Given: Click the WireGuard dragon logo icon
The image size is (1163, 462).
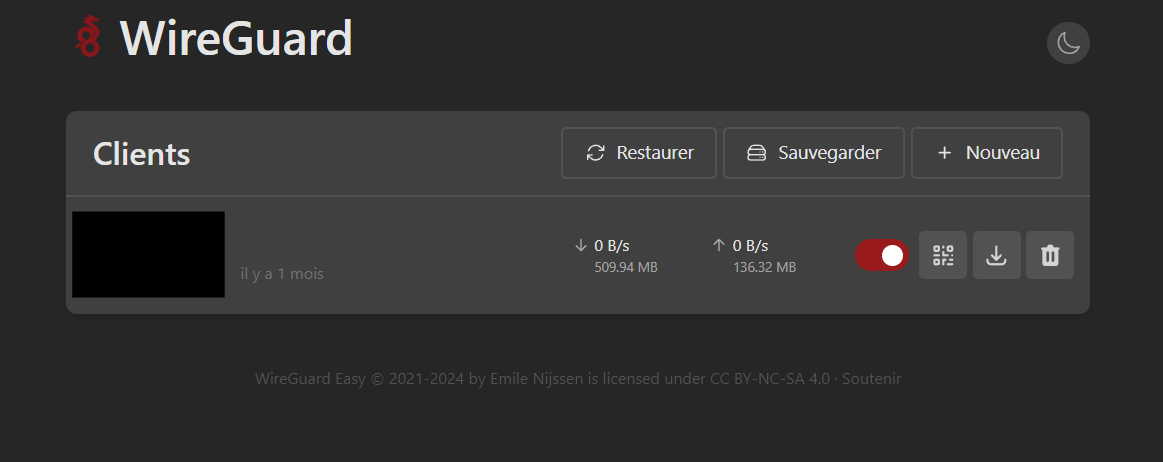Looking at the screenshot, I should [90, 37].
